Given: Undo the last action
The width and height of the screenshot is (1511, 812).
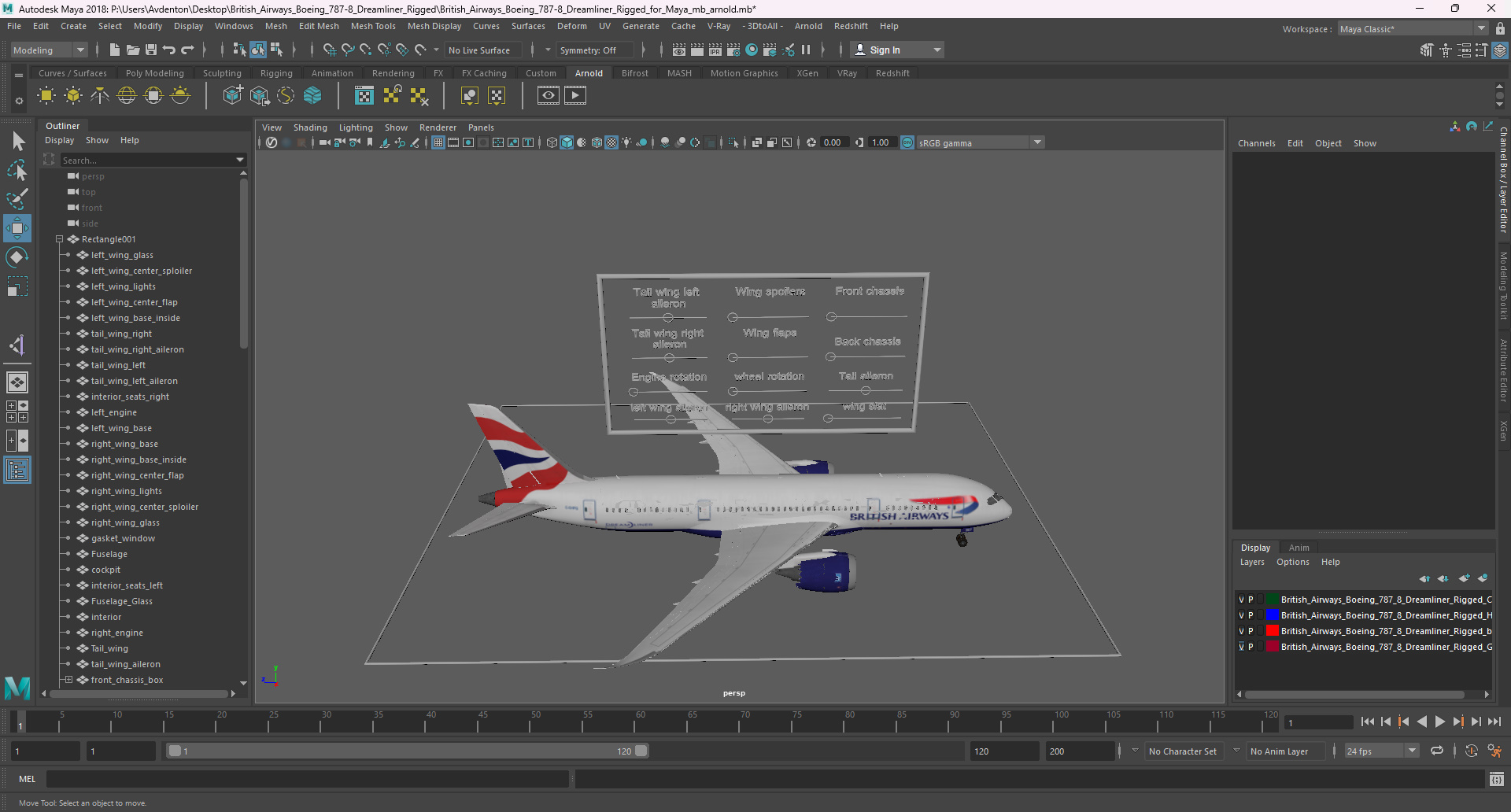Looking at the screenshot, I should click(169, 50).
